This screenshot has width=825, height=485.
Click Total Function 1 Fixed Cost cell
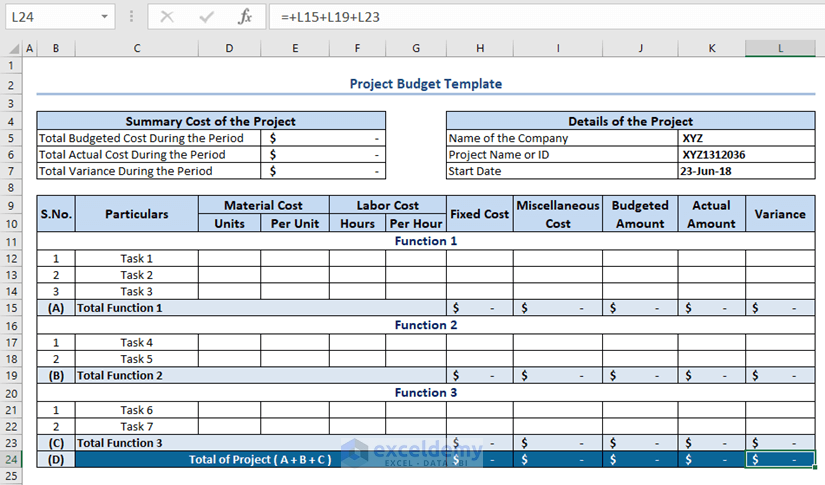pos(480,308)
